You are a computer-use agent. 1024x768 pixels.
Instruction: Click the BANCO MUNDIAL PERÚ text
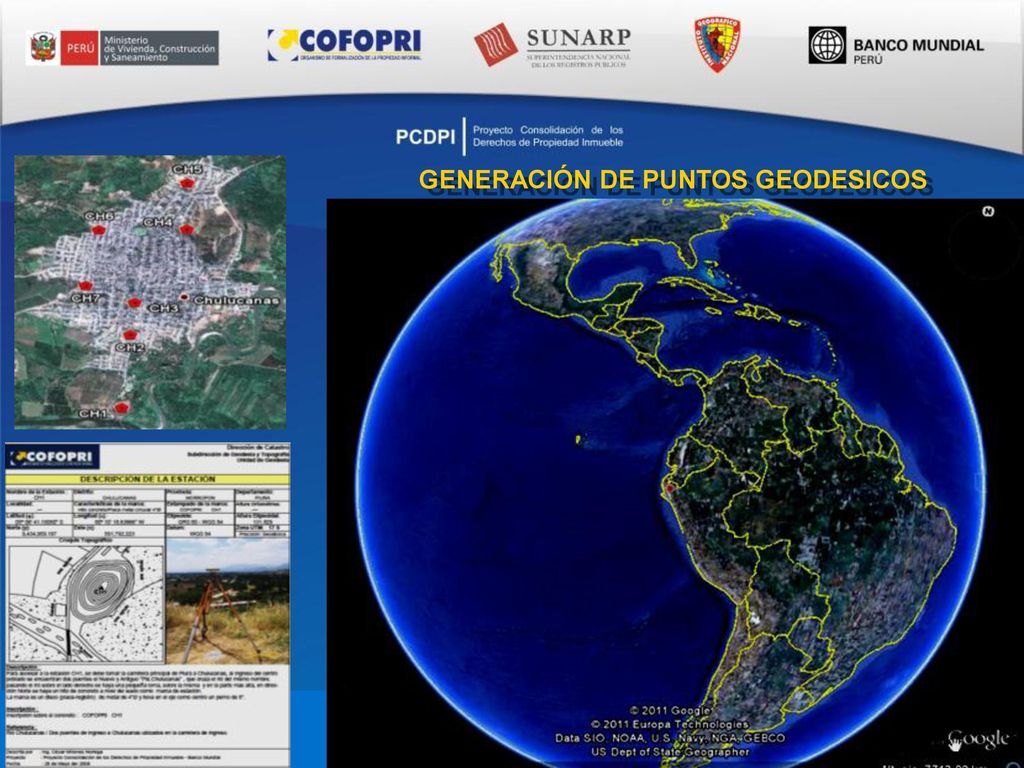(918, 51)
